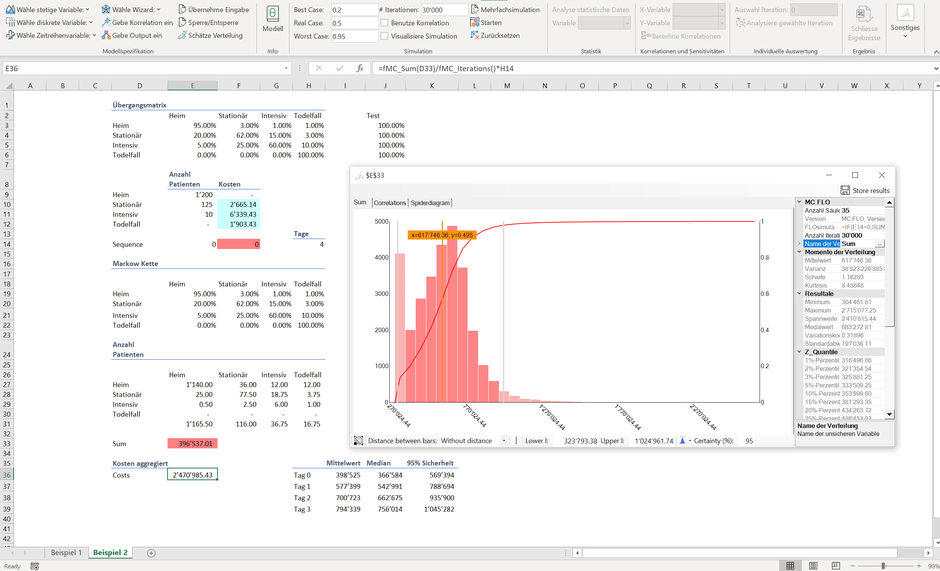Switch to Normal view icon
Viewport: 940px width, 571px height.
pyautogui.click(x=790, y=566)
